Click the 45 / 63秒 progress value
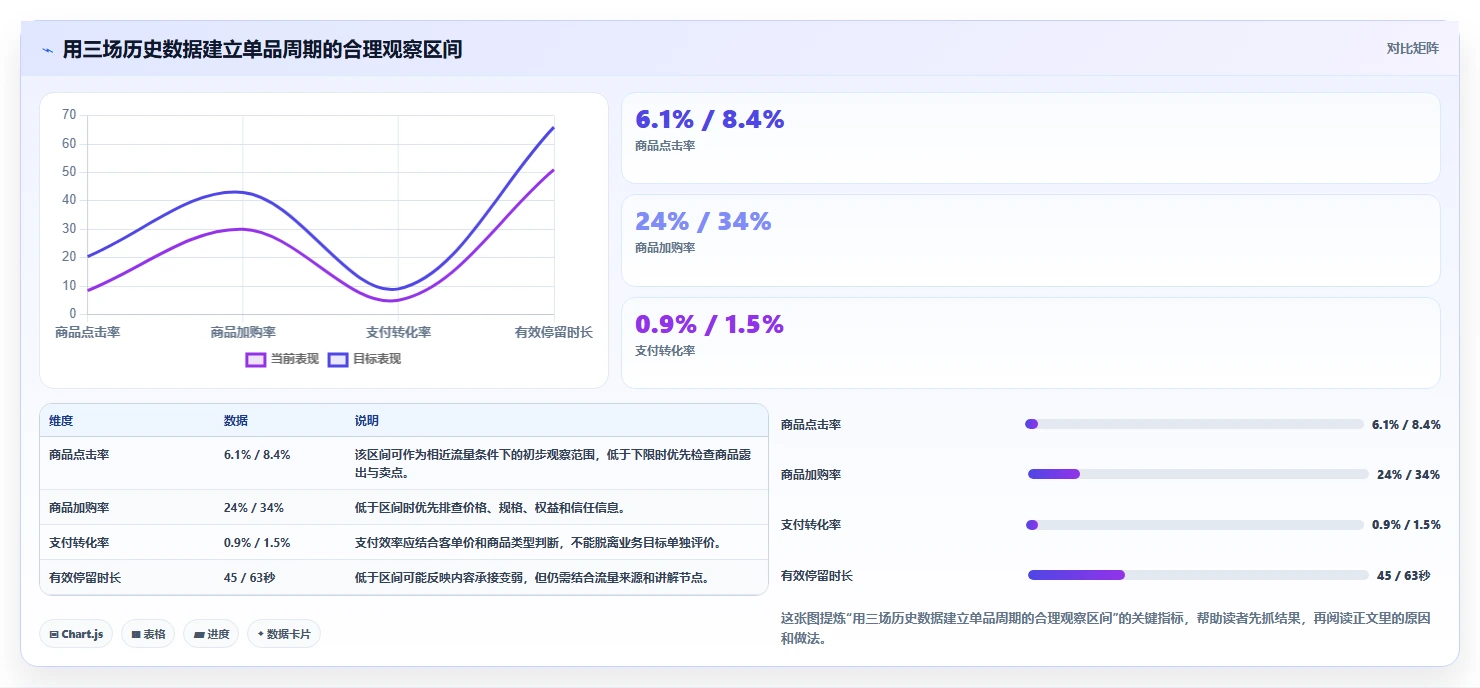 (1404, 576)
